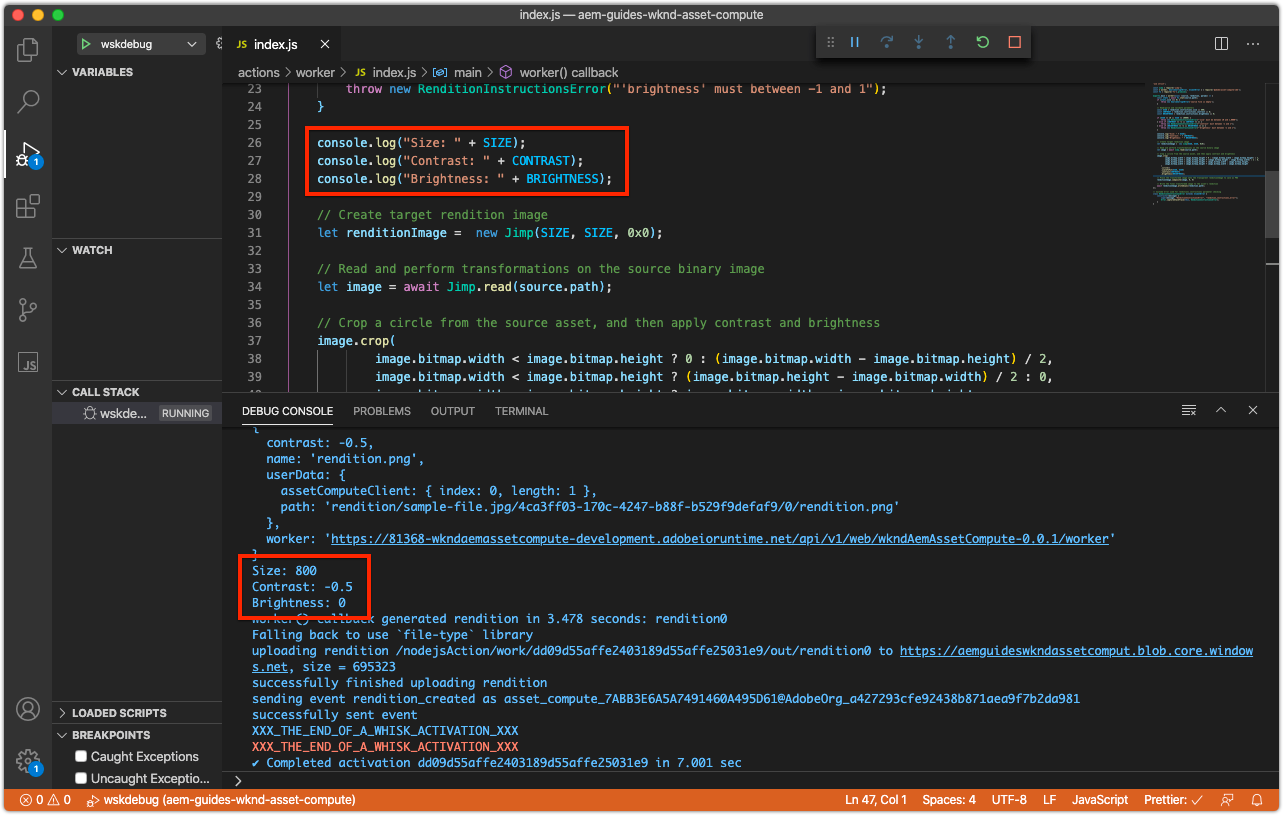Screen dimensions: 1283x815
Task: Switch to the PROBLEMS panel tab
Action: 381,411
